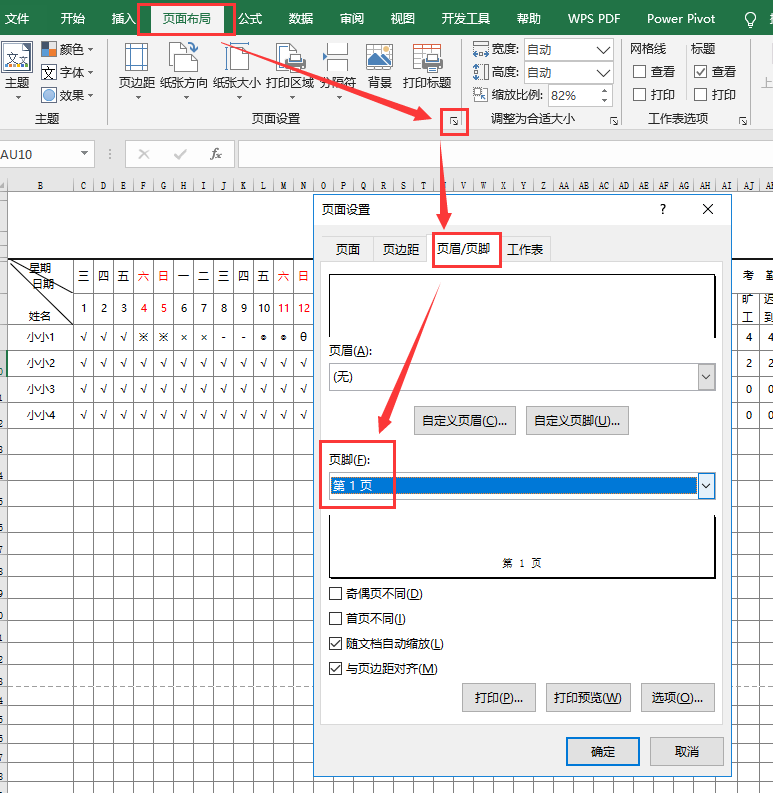Click the Paper Size (纸张大小) icon
The width and height of the screenshot is (773, 793).
point(237,57)
